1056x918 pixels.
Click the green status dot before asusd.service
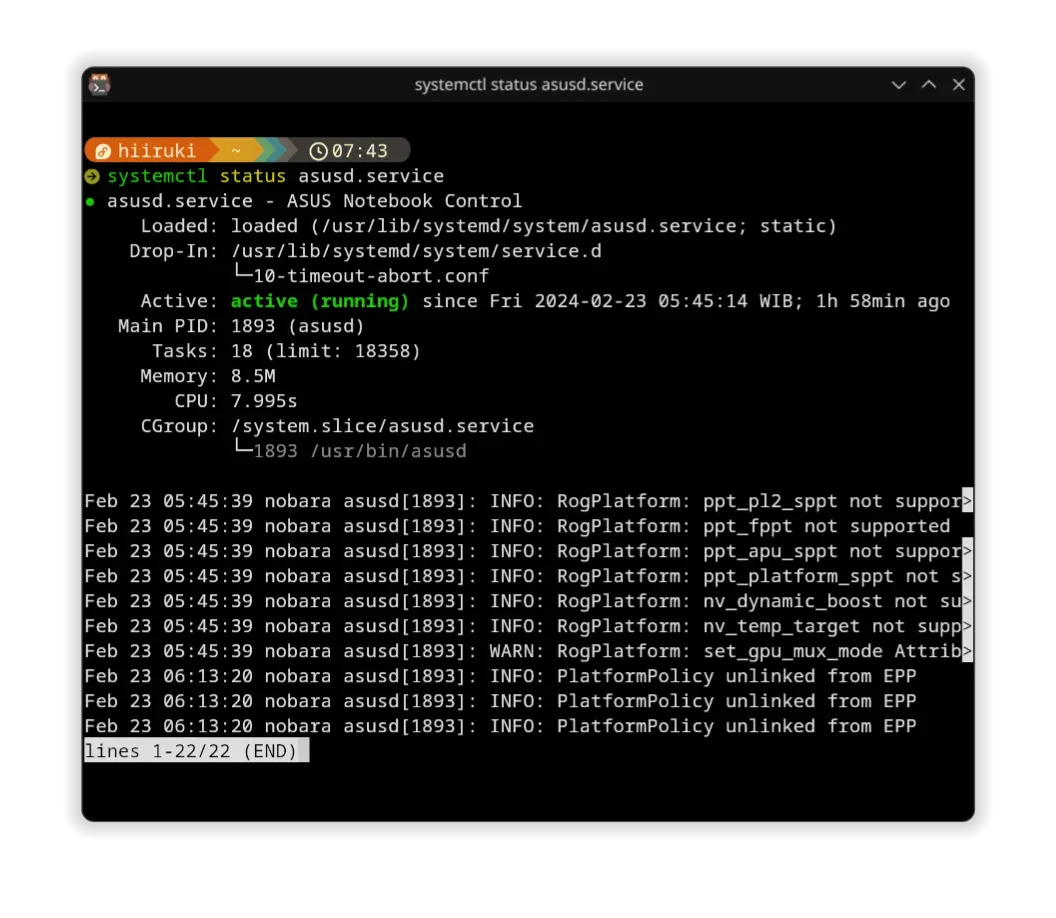tap(90, 202)
